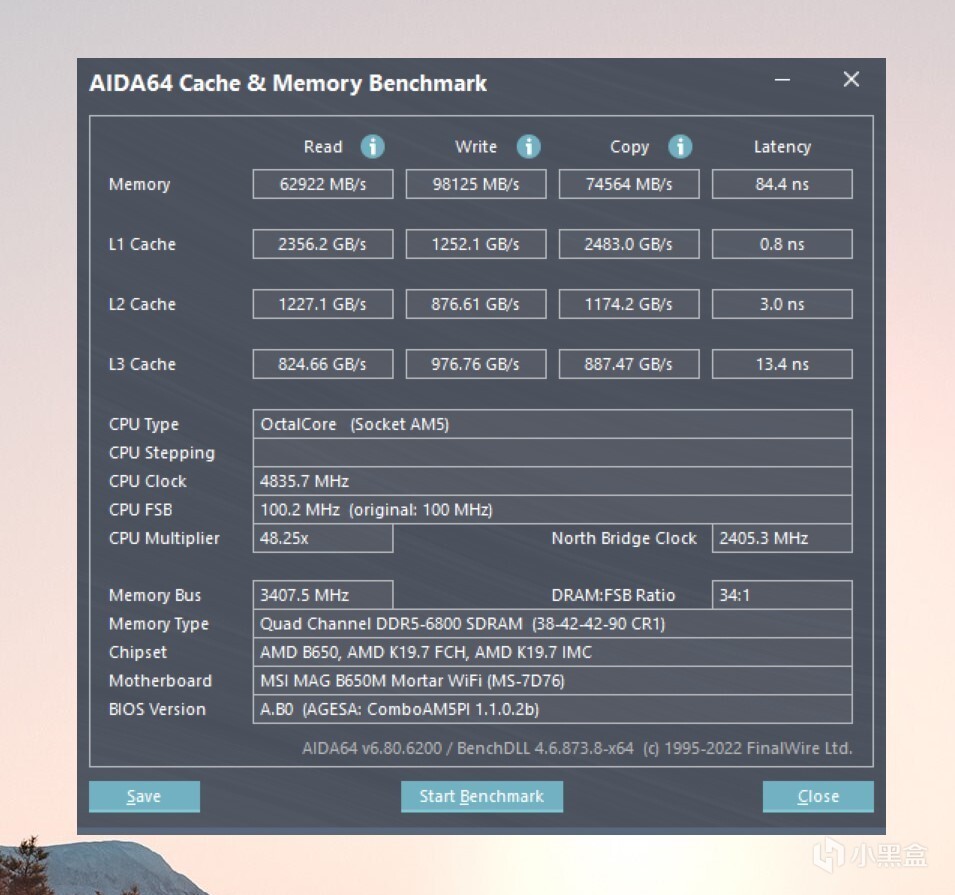Click the Latency column header
Viewport: 955px width, 895px height.
[782, 147]
